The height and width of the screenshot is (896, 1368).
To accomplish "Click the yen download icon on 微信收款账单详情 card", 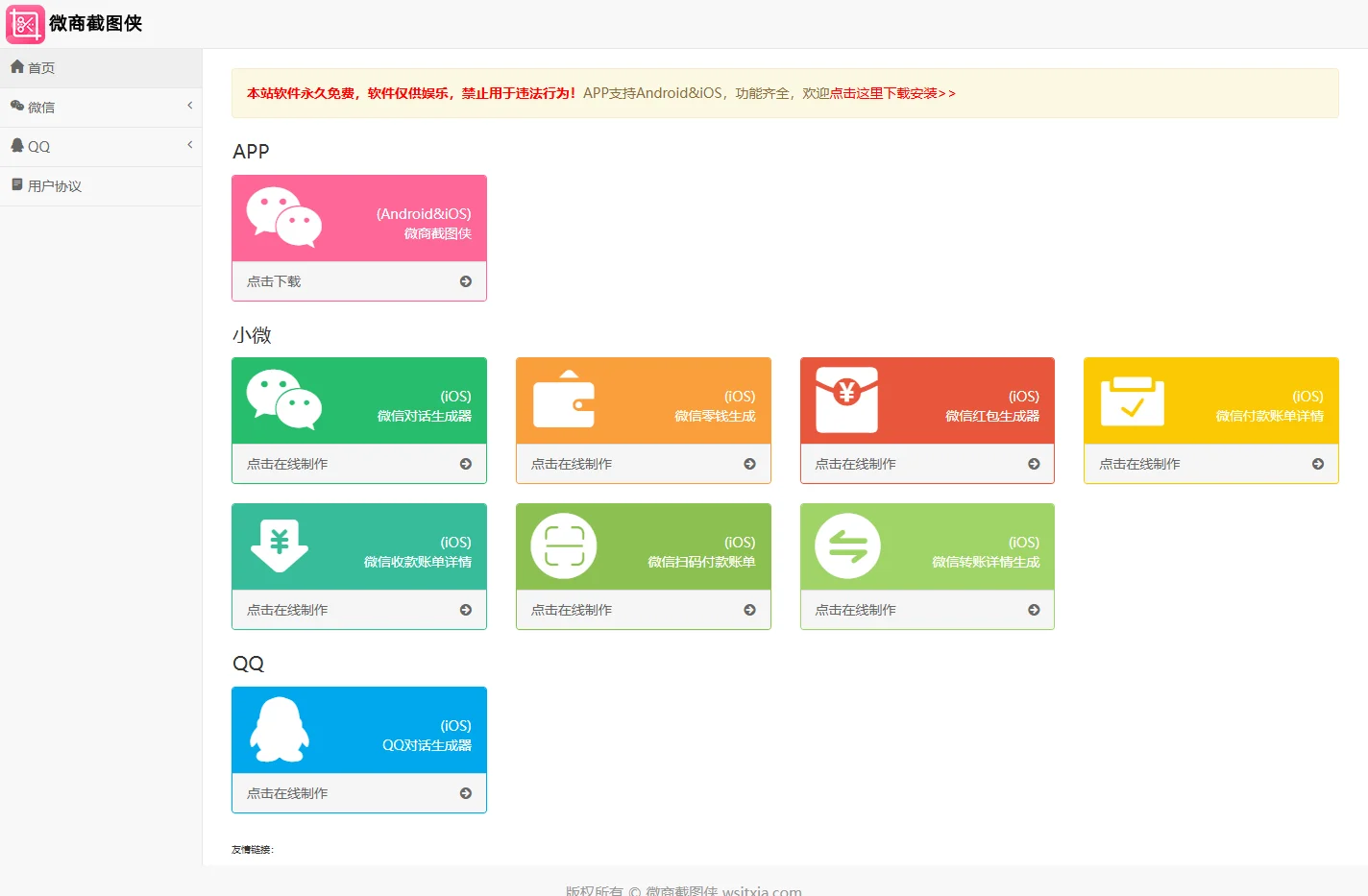I will point(280,545).
